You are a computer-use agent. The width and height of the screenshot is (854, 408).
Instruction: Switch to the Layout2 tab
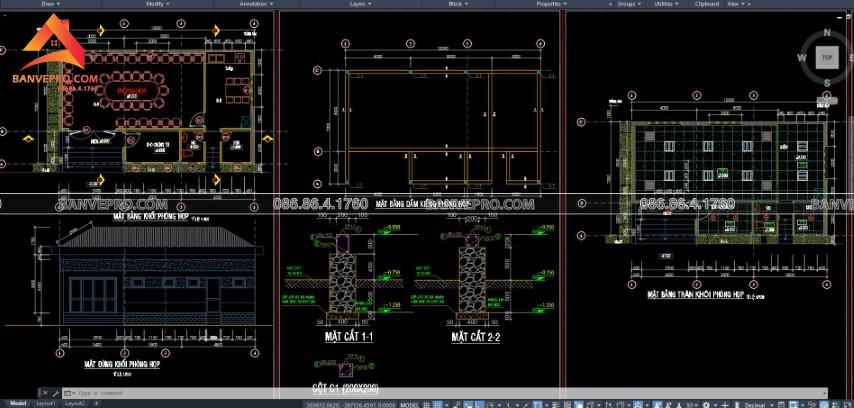pyautogui.click(x=75, y=403)
